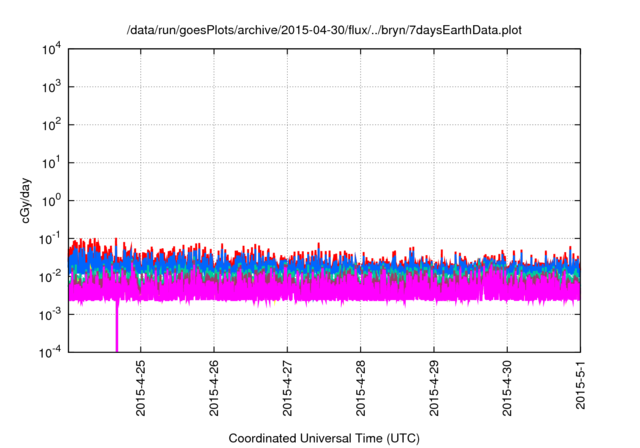The image size is (640, 448).
Task: Click the 10^2 y-axis tick label
Action: [x=51, y=125]
